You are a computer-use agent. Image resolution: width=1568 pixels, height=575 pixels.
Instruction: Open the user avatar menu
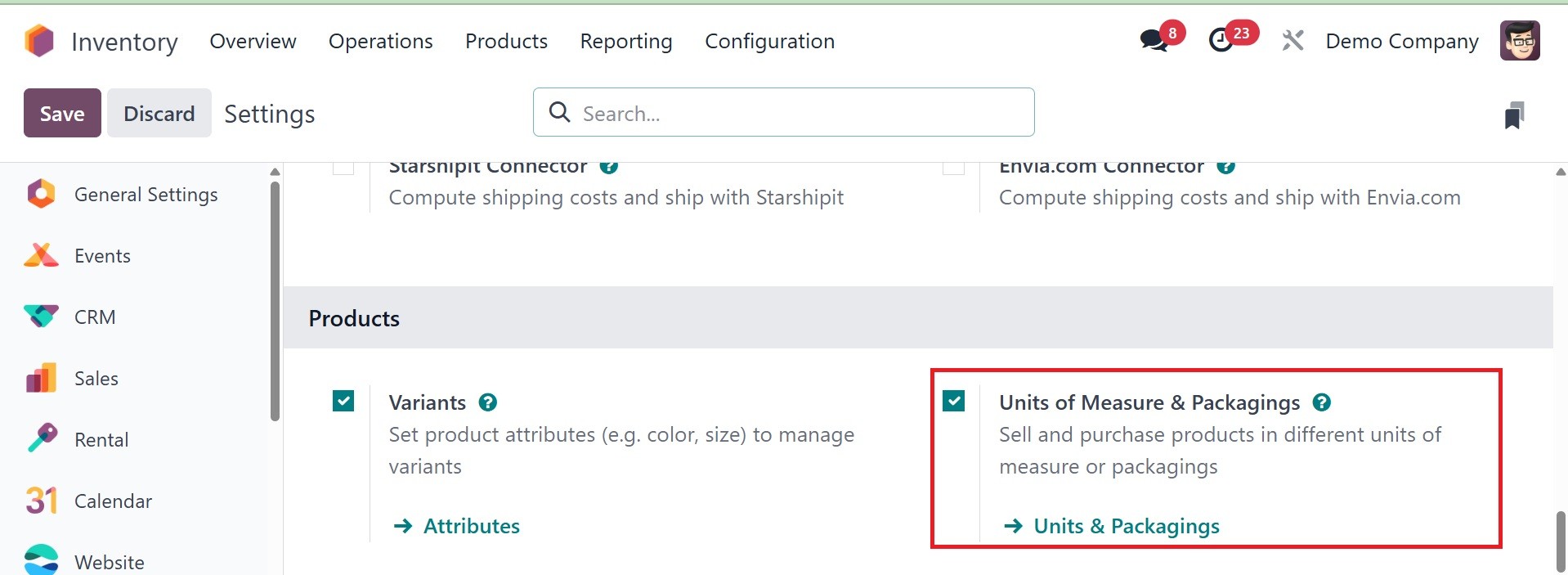(x=1520, y=41)
